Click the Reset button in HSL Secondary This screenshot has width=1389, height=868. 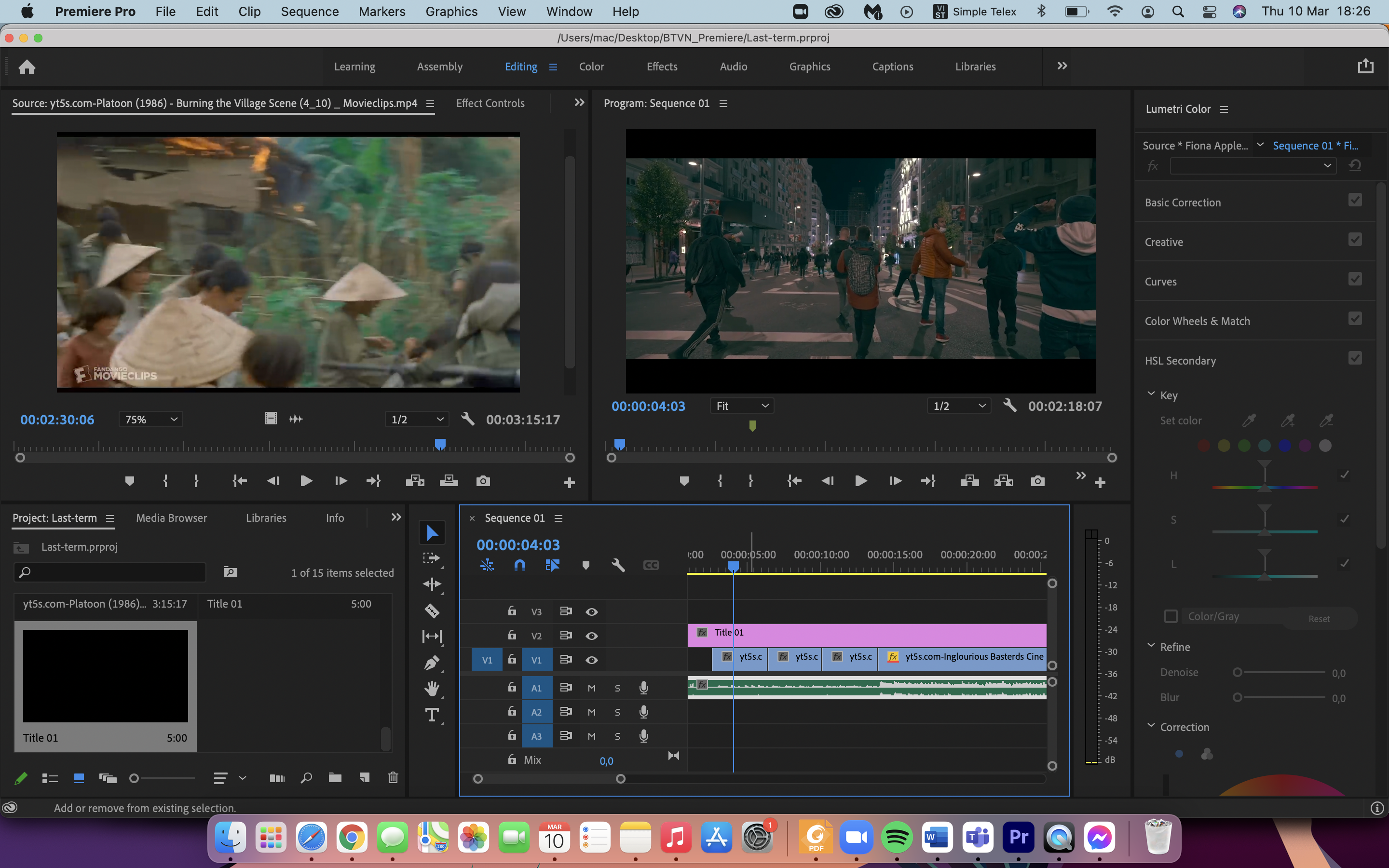click(1319, 618)
